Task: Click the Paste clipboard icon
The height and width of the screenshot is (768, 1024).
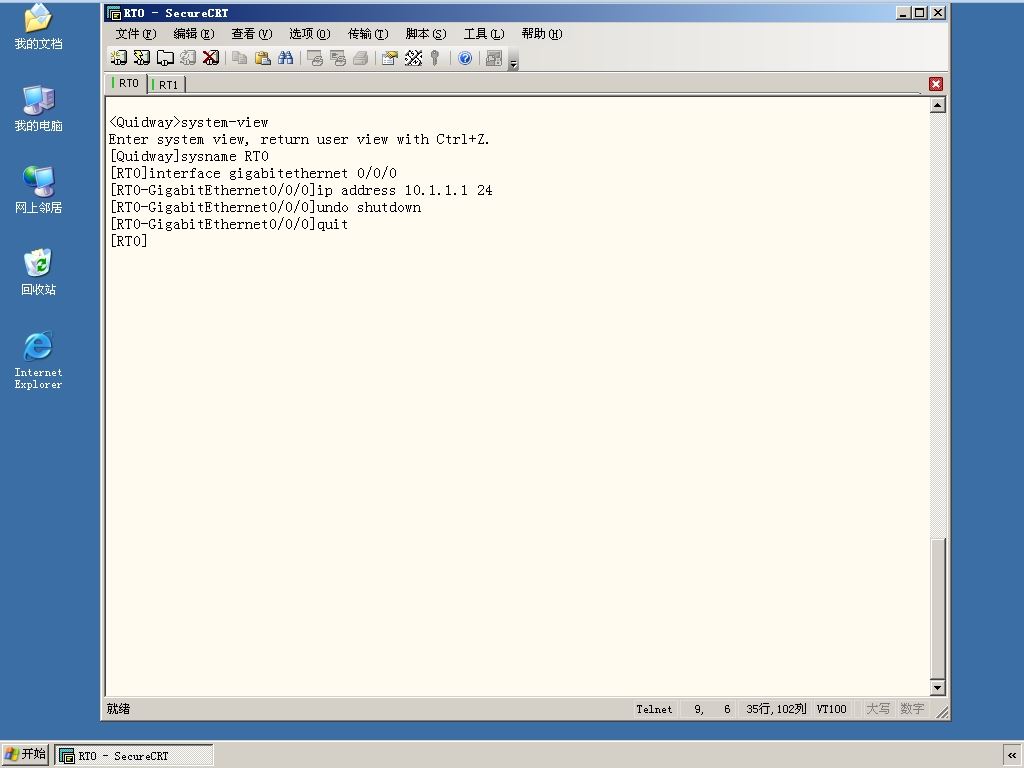Action: (x=263, y=58)
